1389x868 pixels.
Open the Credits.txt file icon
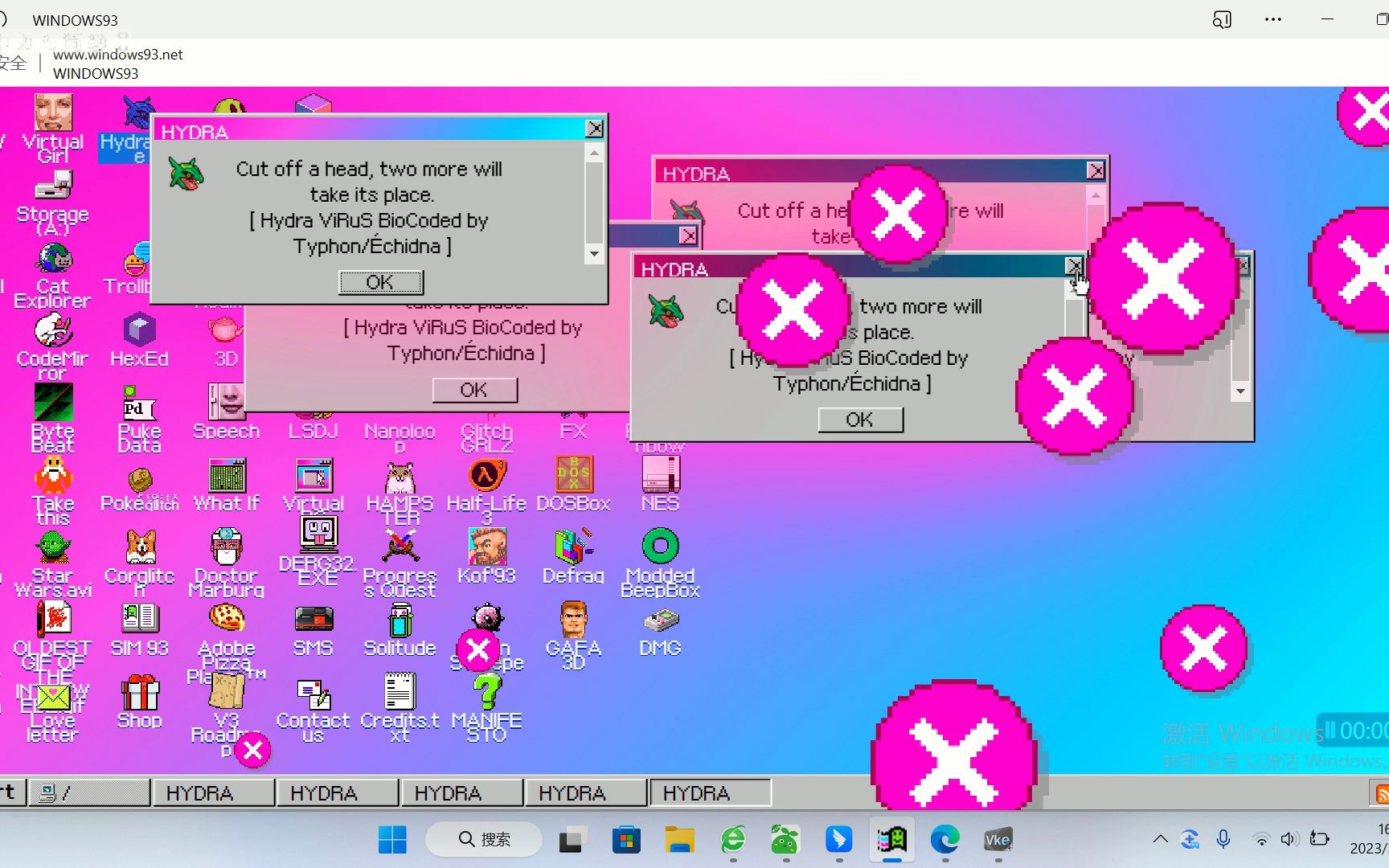[x=400, y=707]
